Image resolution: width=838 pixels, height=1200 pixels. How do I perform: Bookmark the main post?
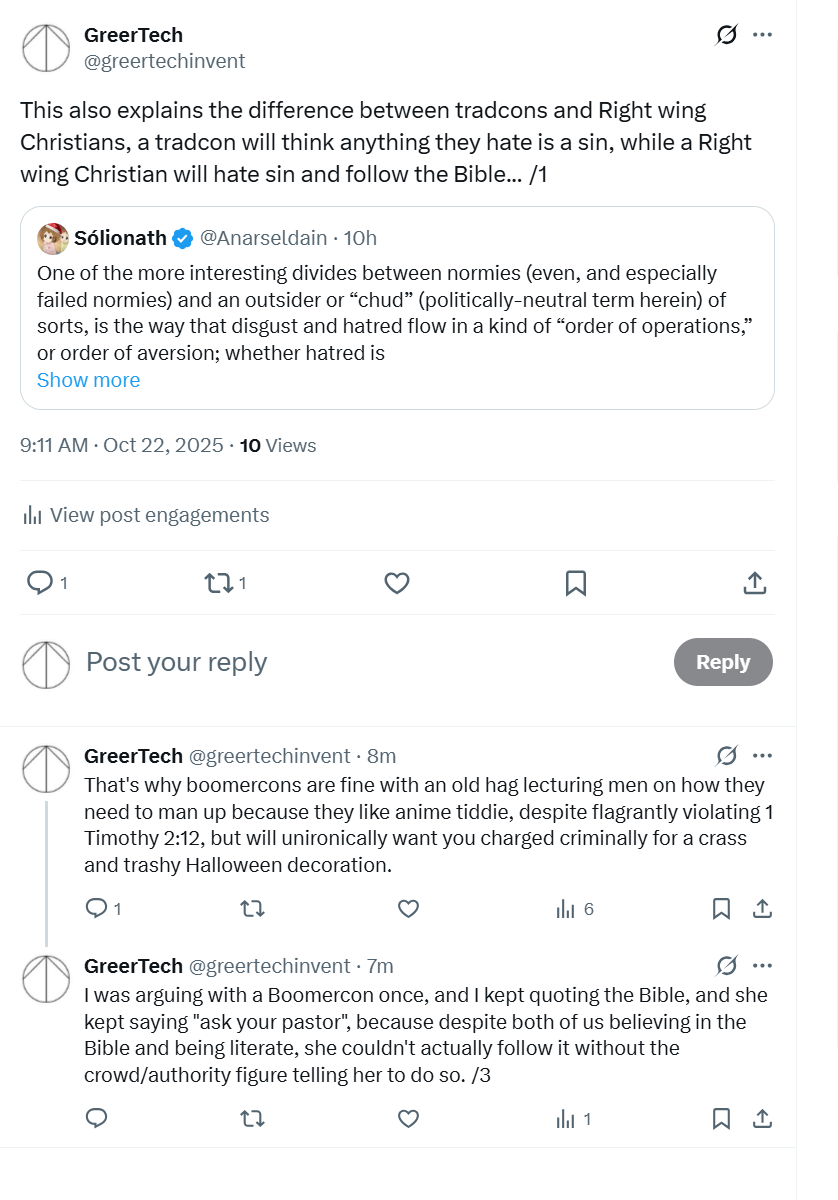pos(576,583)
